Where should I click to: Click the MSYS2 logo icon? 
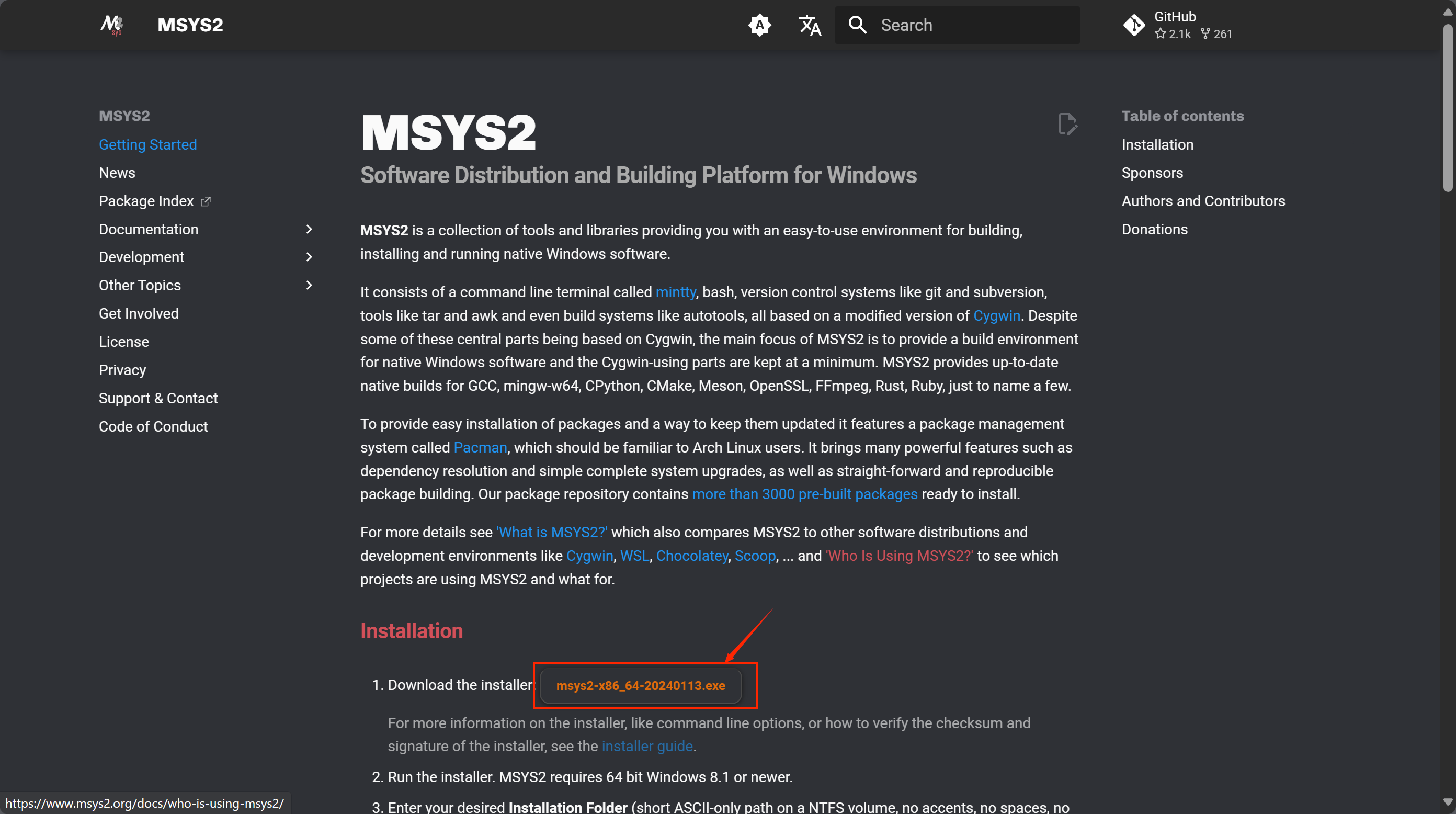[x=112, y=25]
